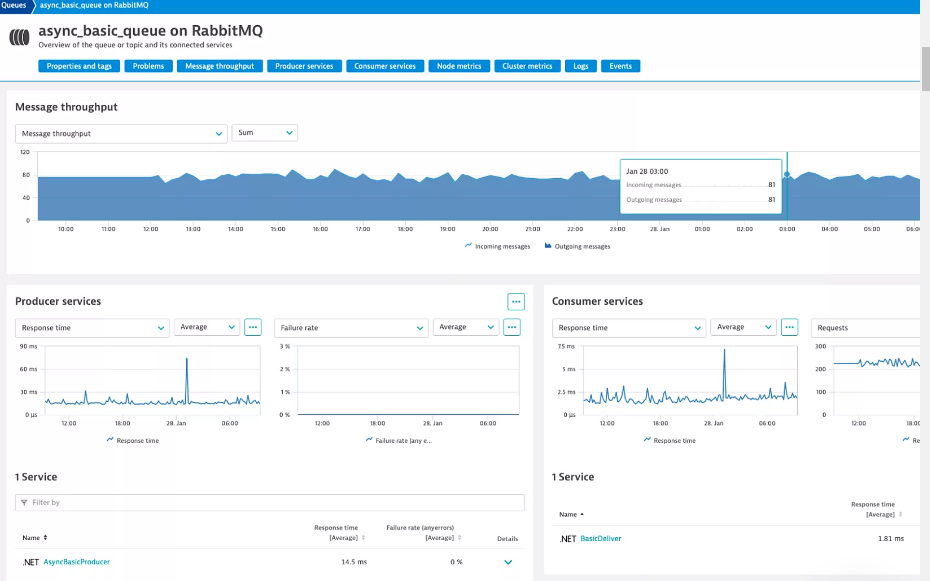Open more options for Failure rate chart

pyautogui.click(x=512, y=327)
